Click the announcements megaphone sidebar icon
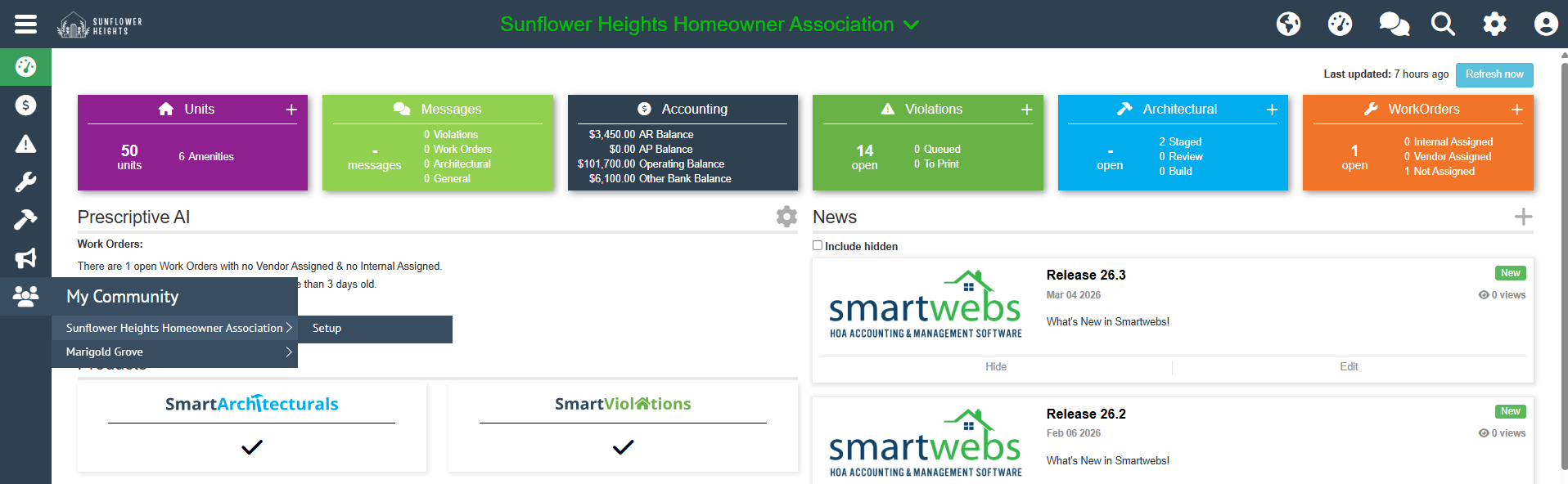1568x484 pixels. [25, 258]
